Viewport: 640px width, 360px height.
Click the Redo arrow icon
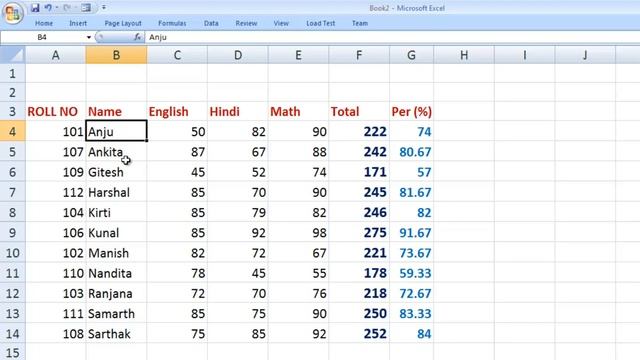click(x=67, y=8)
